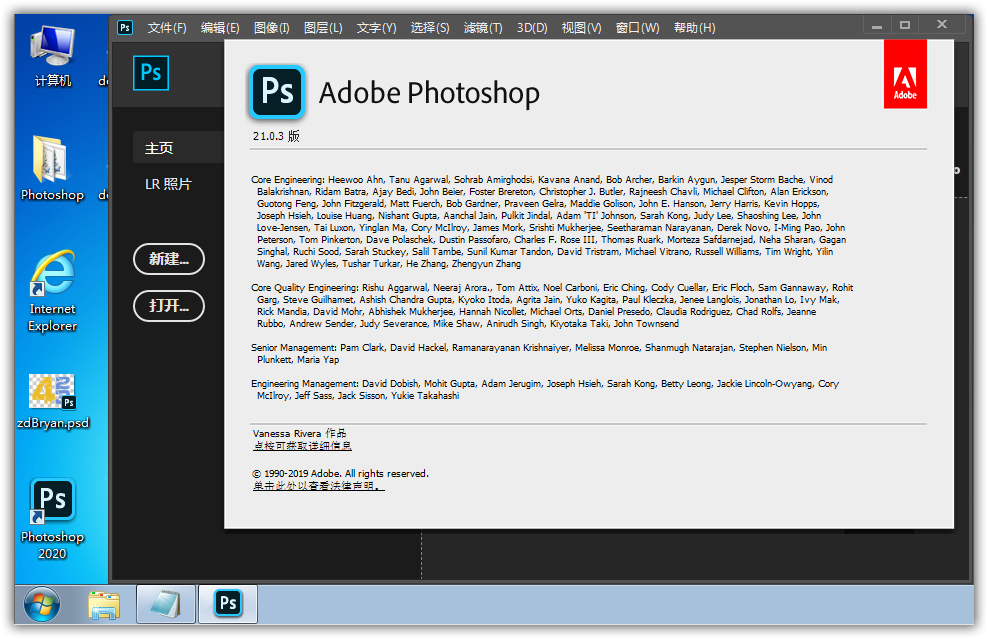Click the 打开... button
Screen dimensions: 988x639
pyautogui.click(x=169, y=306)
